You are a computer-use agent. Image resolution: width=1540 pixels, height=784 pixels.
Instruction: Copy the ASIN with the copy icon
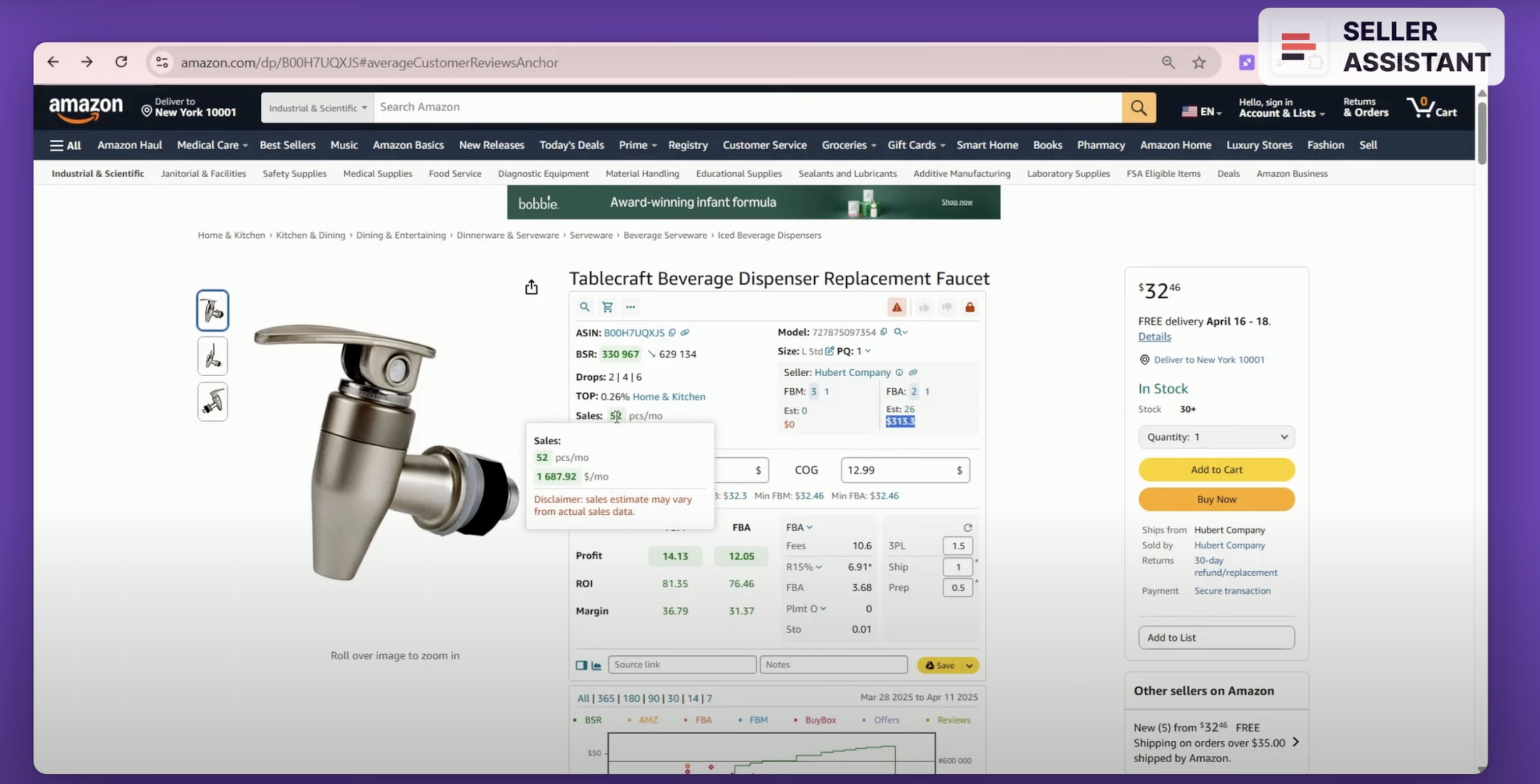672,332
